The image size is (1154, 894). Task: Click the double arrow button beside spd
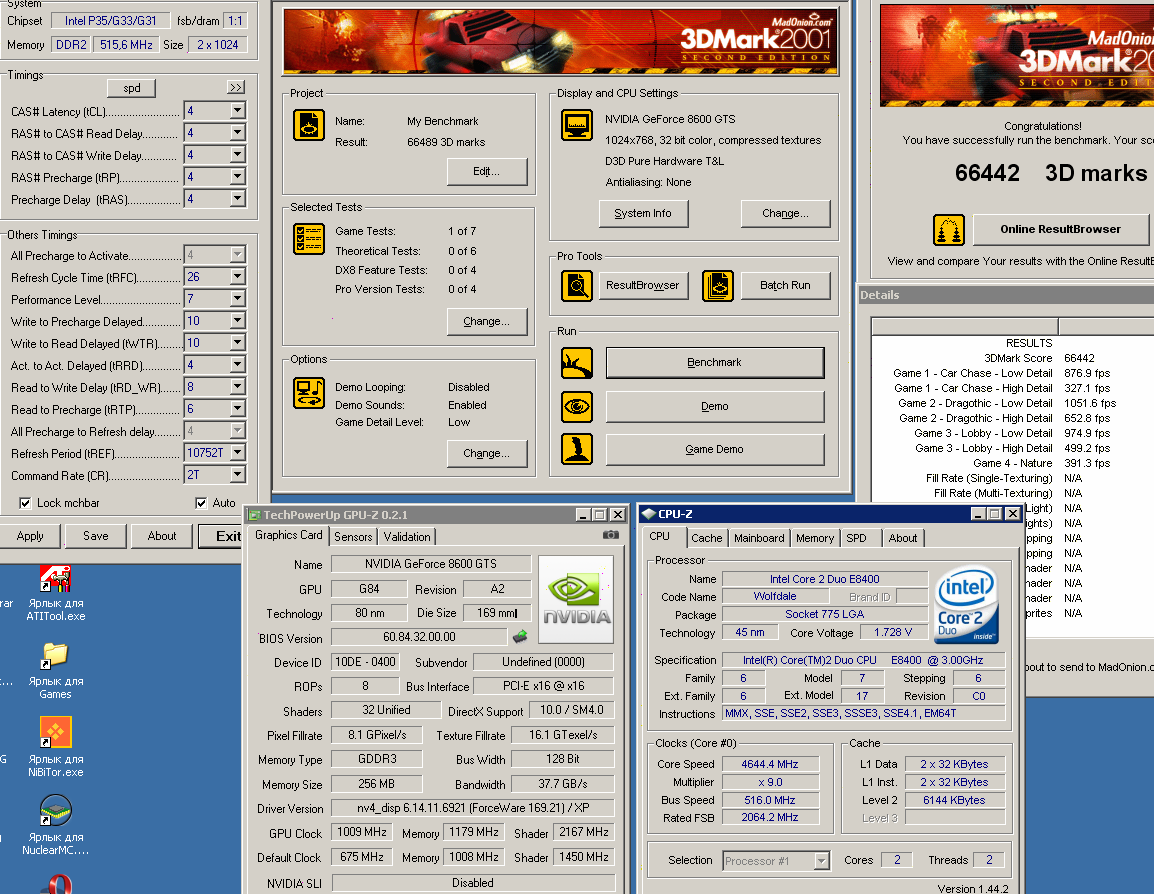pos(236,88)
